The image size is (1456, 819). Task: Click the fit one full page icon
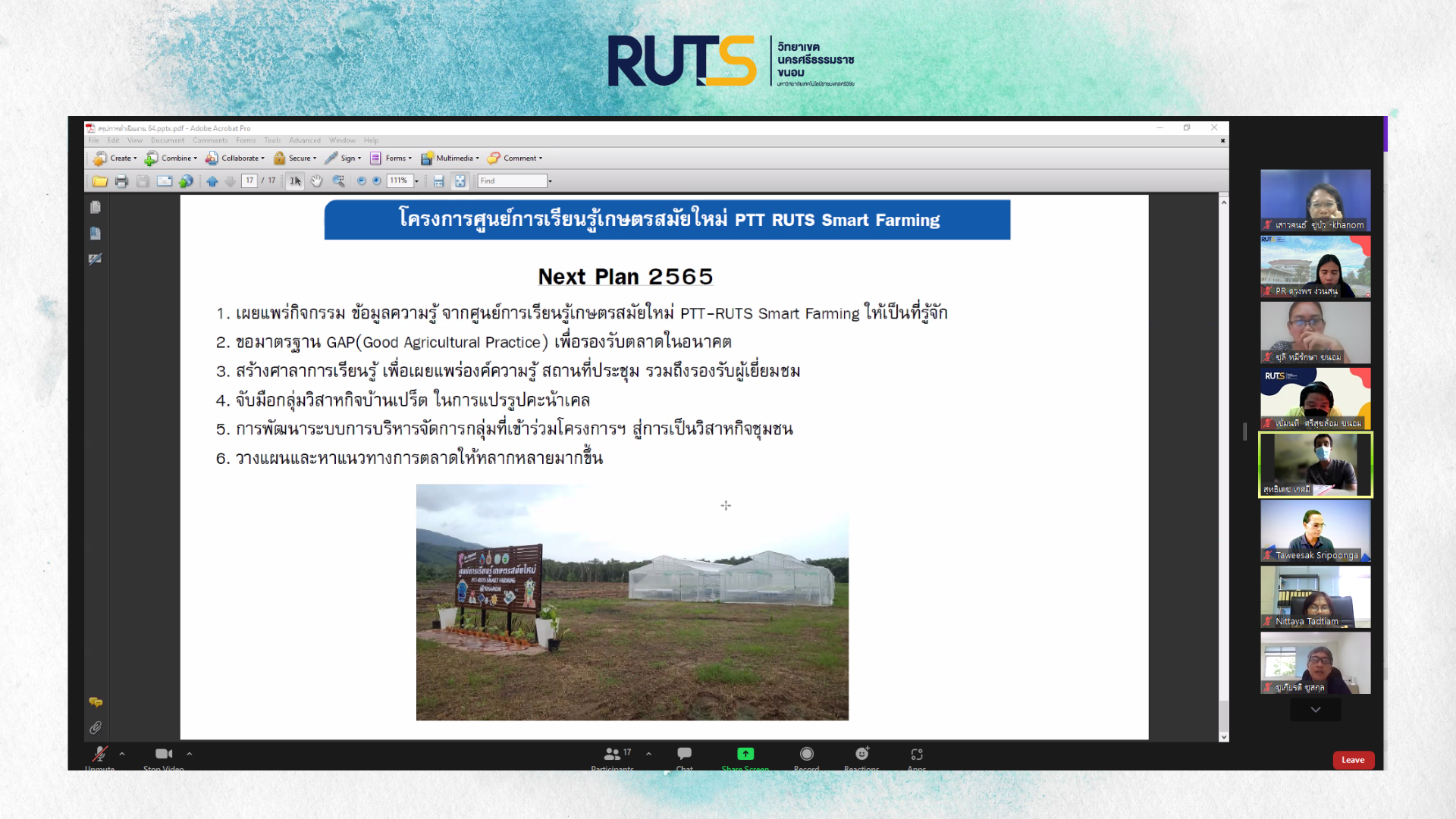(x=460, y=181)
